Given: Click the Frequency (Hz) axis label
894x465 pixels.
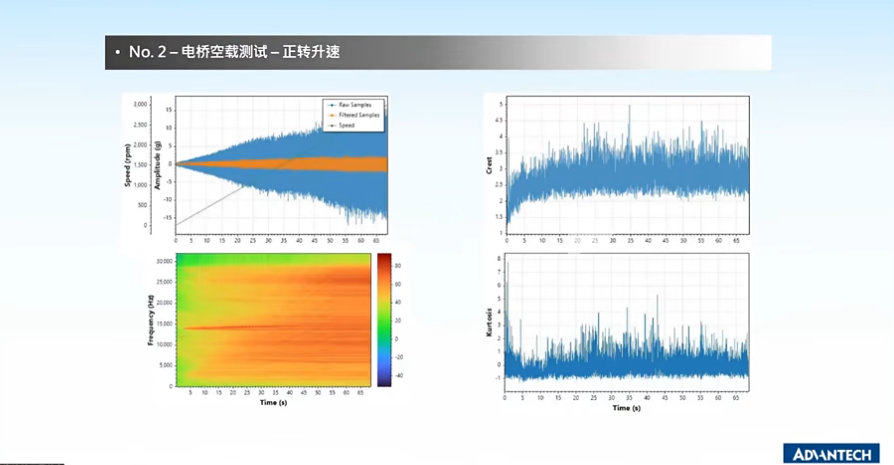Looking at the screenshot, I should (151, 320).
